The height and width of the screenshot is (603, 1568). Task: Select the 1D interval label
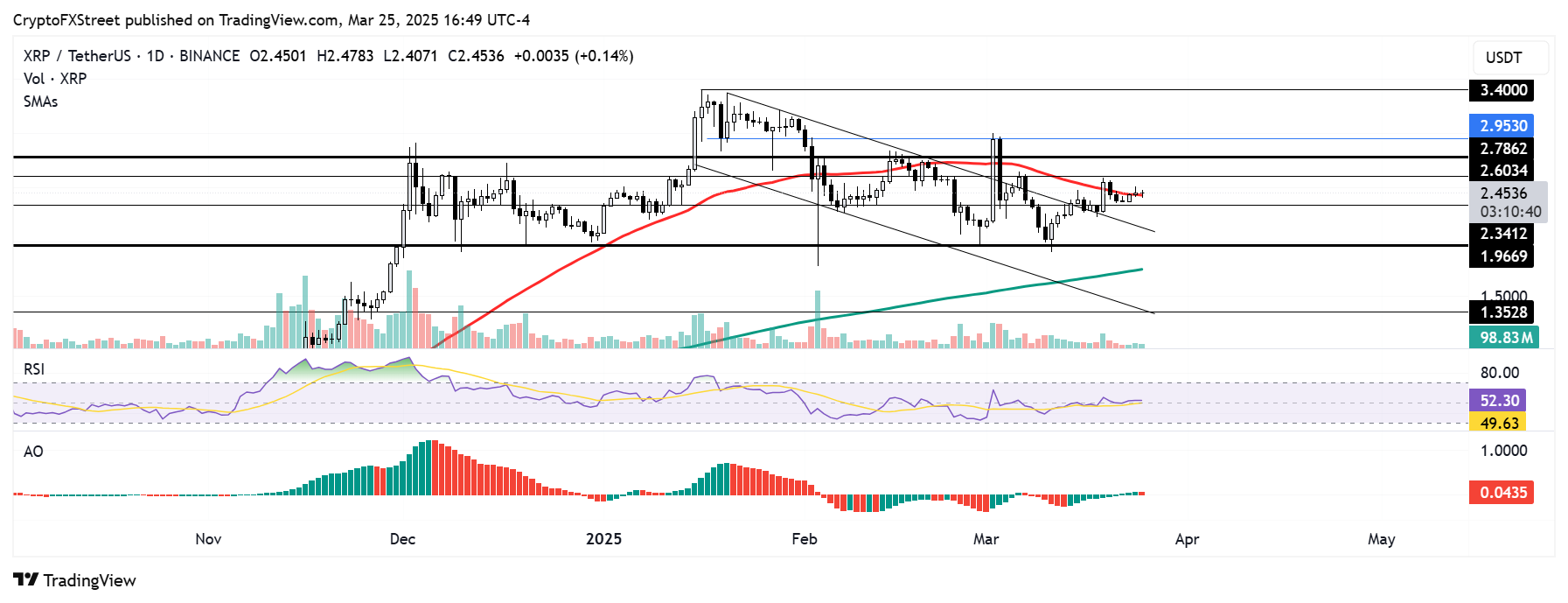156,56
